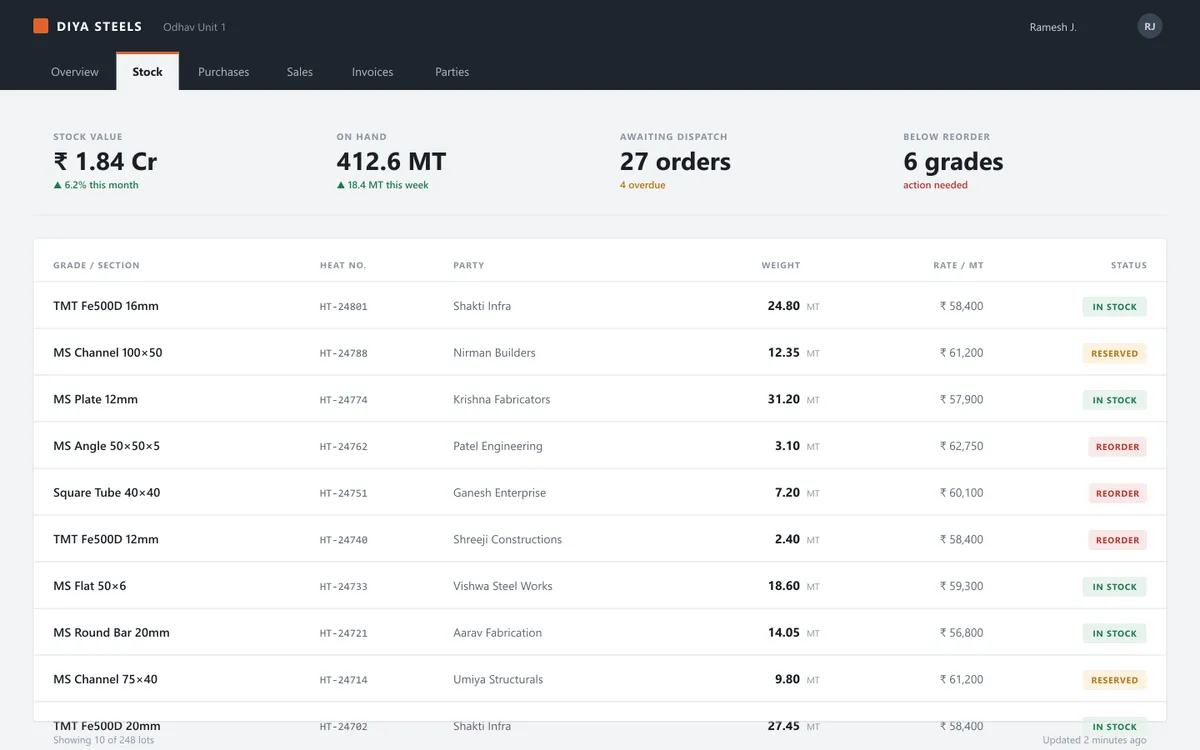The image size is (1200, 750).
Task: Click the Weight column header
Action: pos(780,265)
